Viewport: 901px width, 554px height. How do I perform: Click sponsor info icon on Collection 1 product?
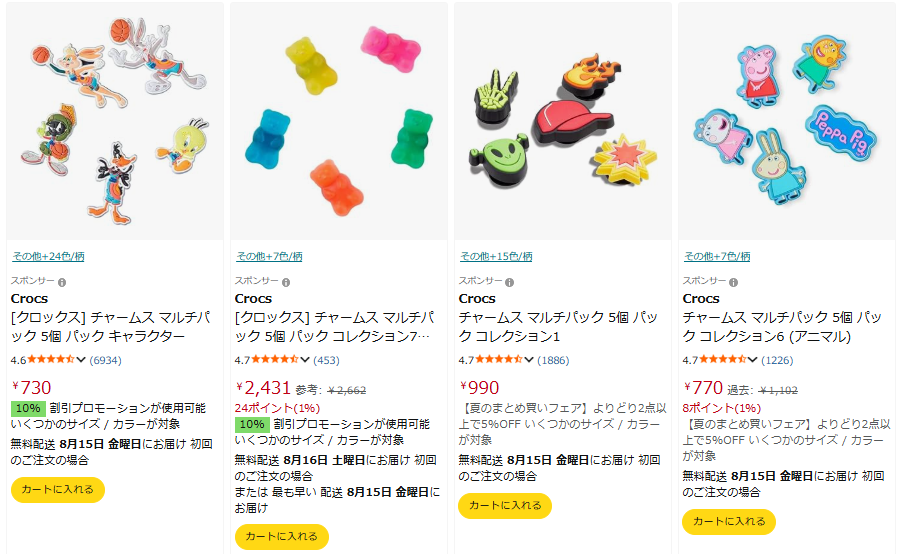(x=510, y=282)
